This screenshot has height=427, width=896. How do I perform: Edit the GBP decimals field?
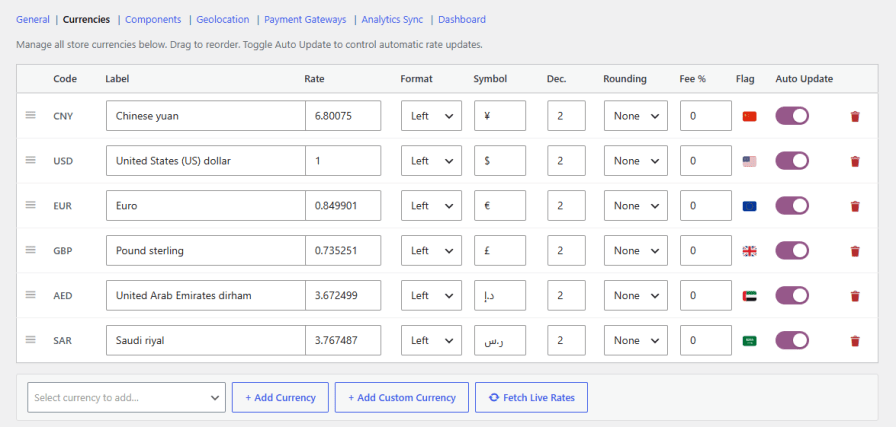566,250
